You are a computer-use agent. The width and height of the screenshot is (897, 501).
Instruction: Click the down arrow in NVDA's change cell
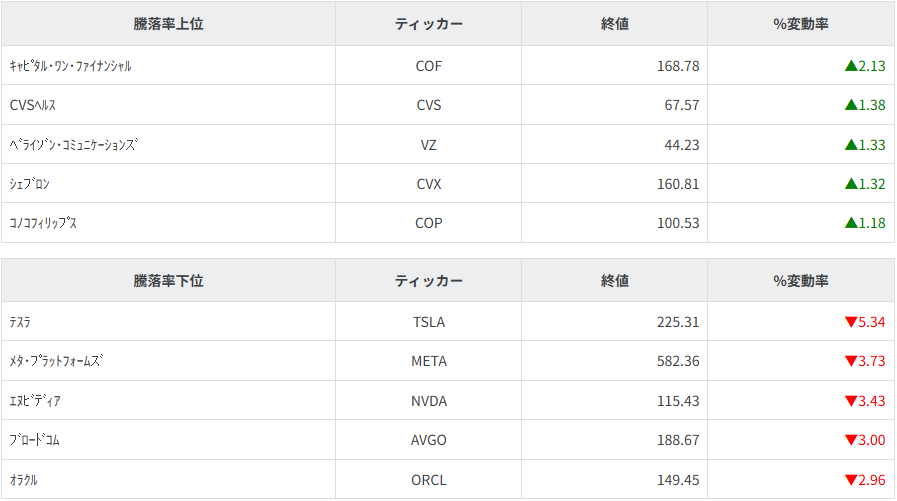pos(851,401)
